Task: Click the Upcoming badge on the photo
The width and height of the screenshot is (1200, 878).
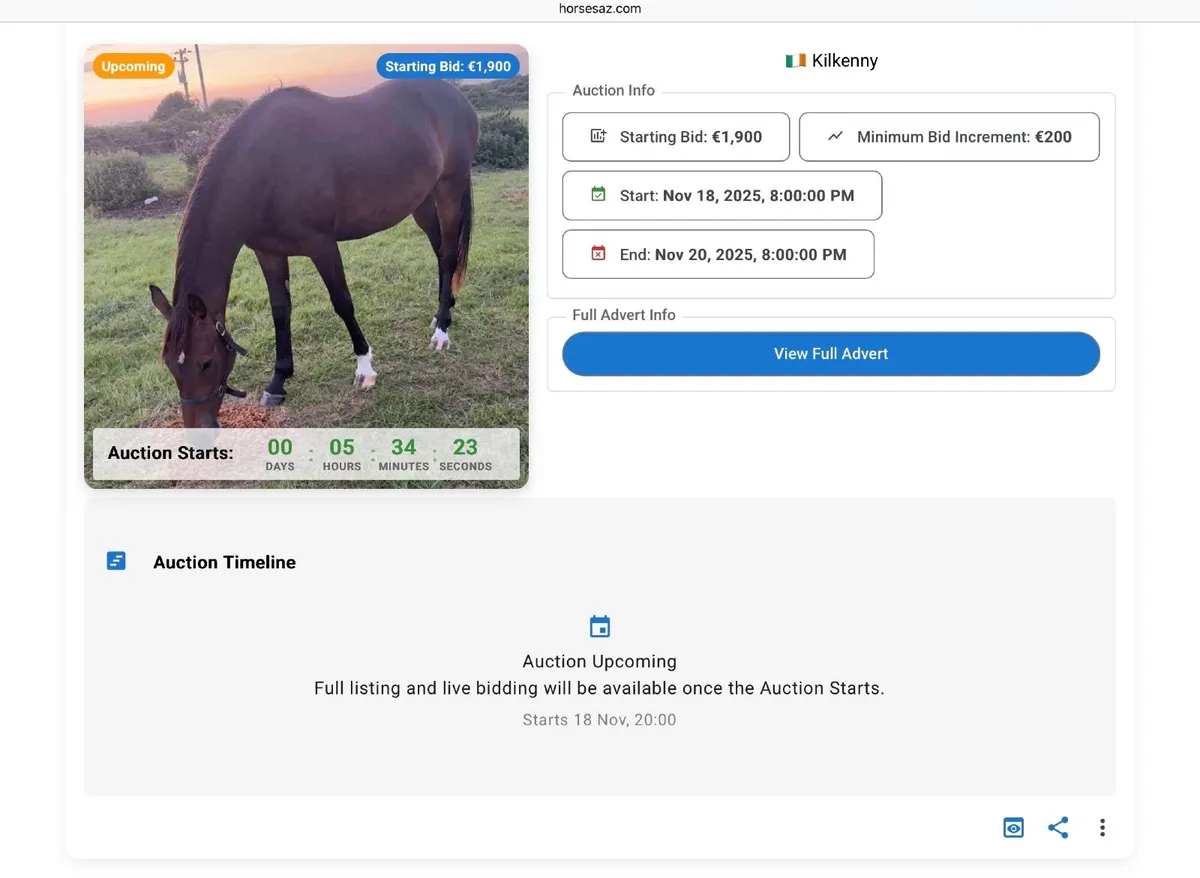Action: (133, 65)
